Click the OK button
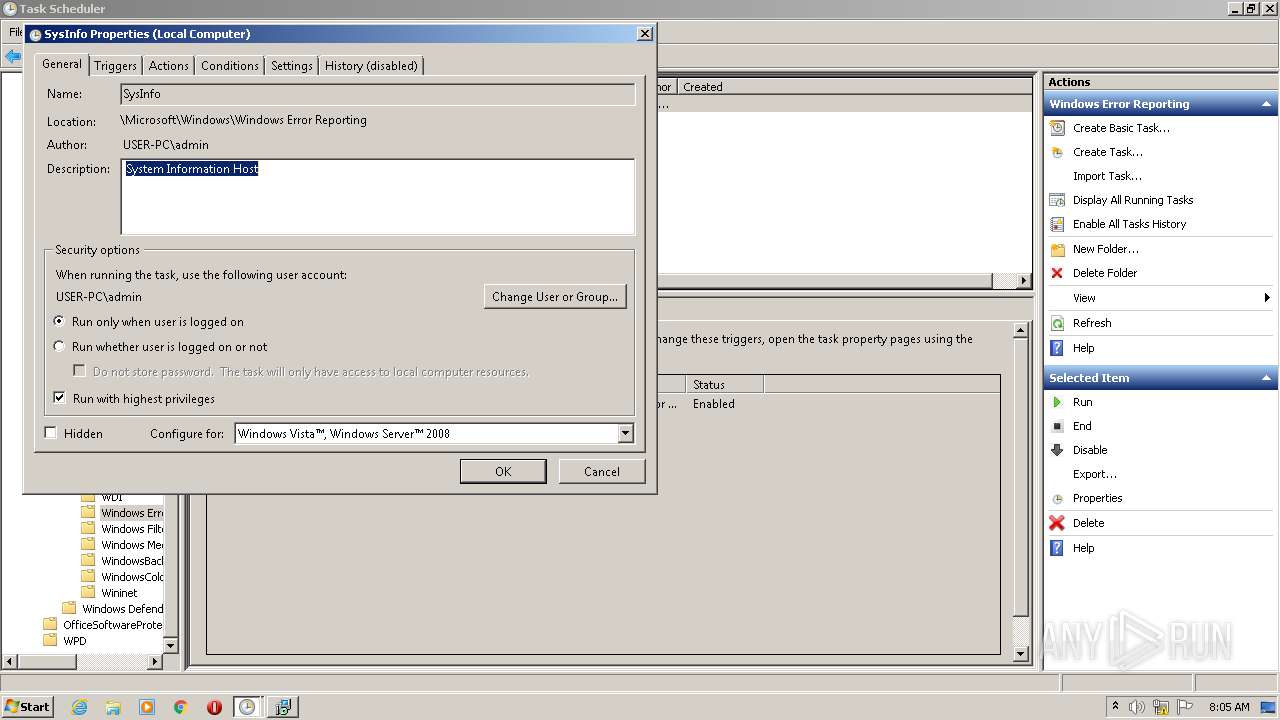The height and width of the screenshot is (720, 1280). [x=503, y=471]
